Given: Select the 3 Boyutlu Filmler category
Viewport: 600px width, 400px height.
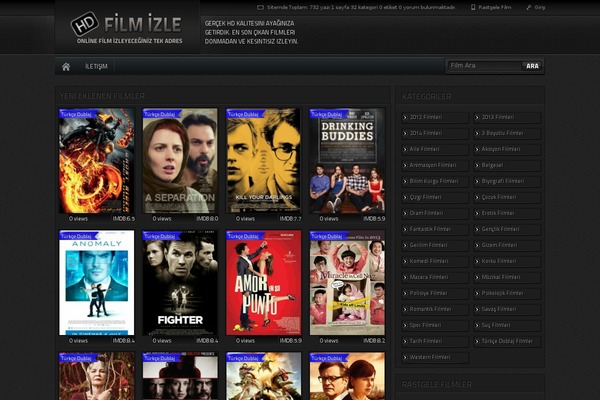Looking at the screenshot, I should pyautogui.click(x=507, y=133).
